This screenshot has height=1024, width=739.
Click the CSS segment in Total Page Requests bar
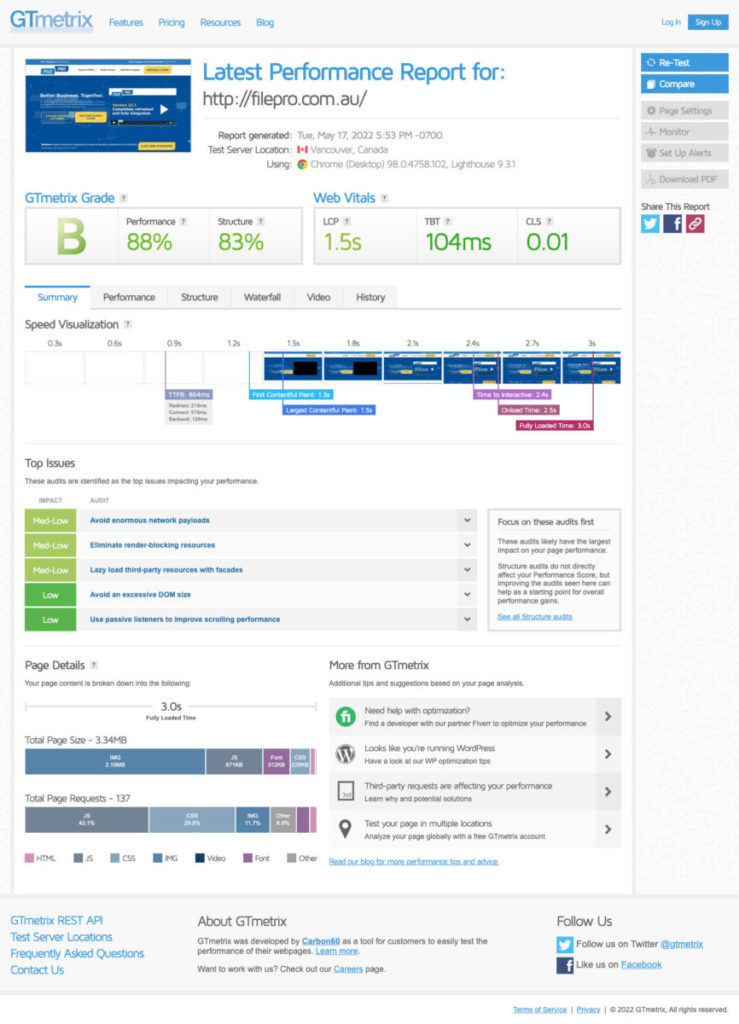192,820
